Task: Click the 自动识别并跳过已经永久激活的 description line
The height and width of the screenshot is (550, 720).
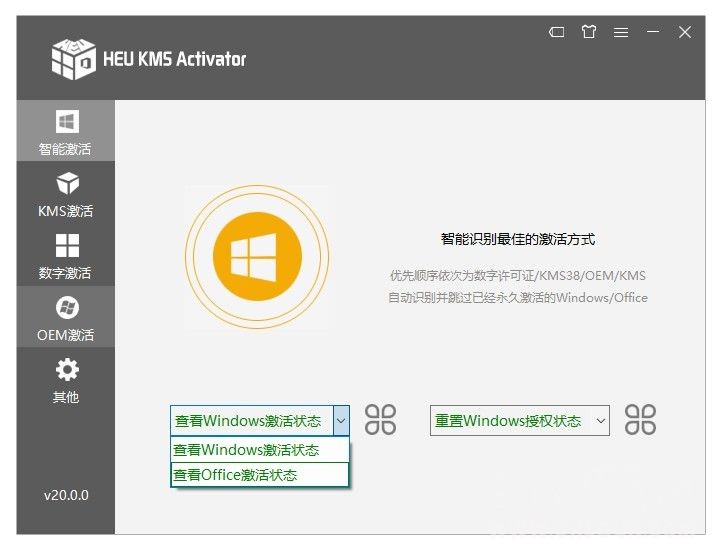Action: [x=518, y=297]
